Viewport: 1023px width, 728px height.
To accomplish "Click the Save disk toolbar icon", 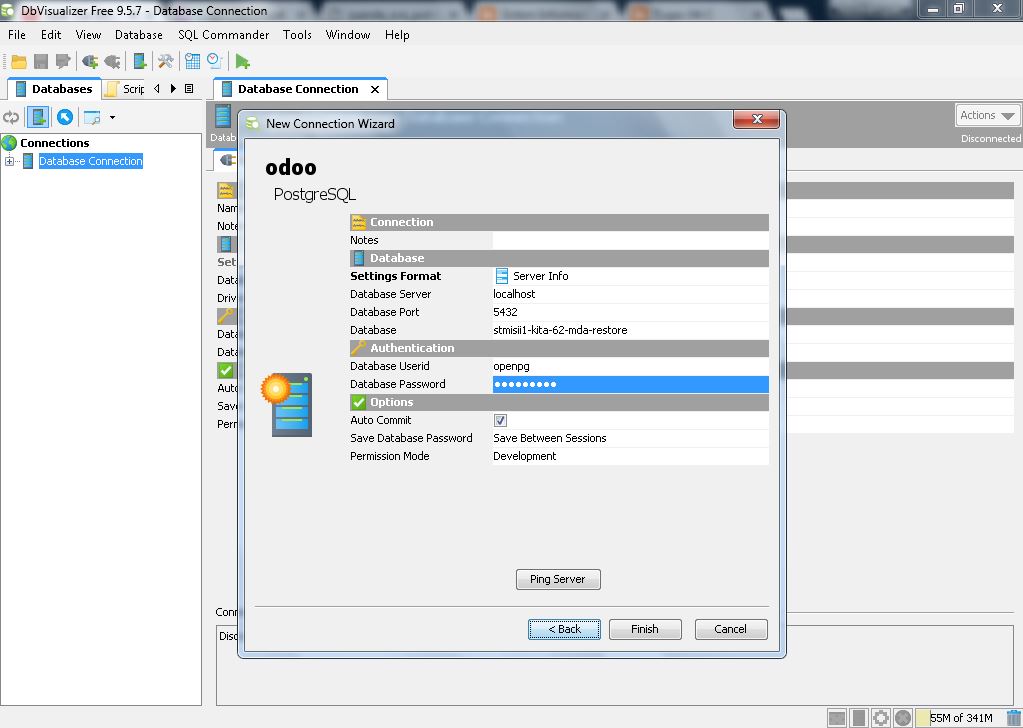I will 40,62.
